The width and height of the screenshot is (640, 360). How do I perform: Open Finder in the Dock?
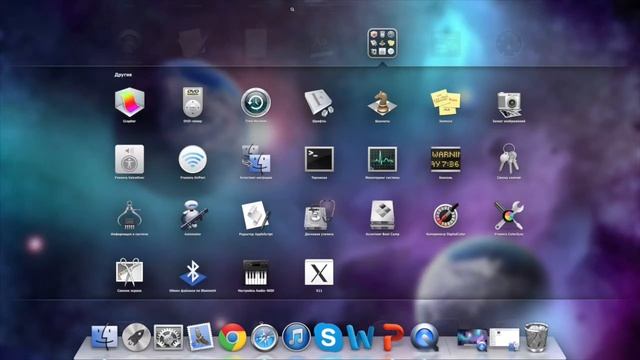pos(104,338)
